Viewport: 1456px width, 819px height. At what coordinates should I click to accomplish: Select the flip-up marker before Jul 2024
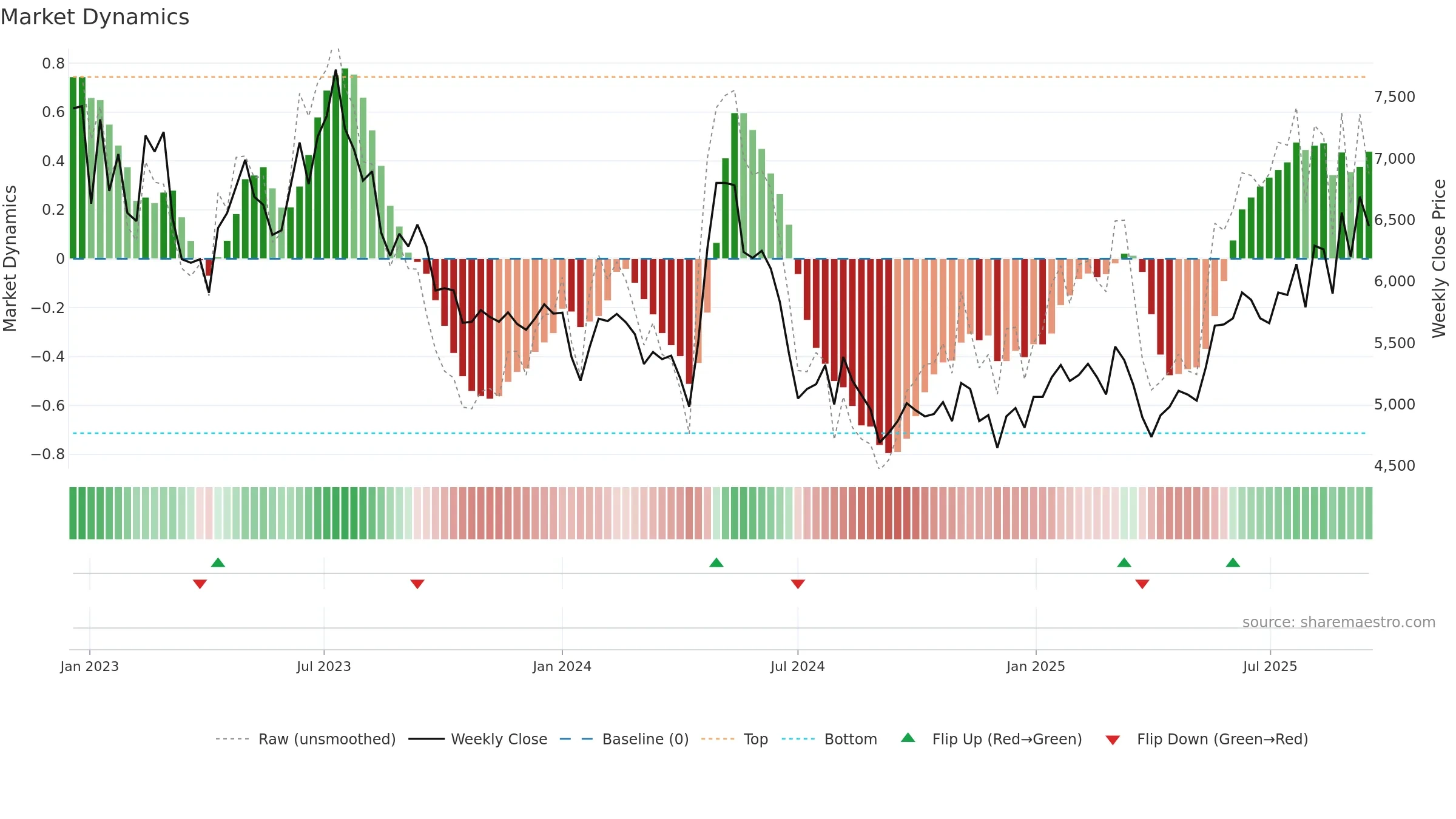point(716,562)
